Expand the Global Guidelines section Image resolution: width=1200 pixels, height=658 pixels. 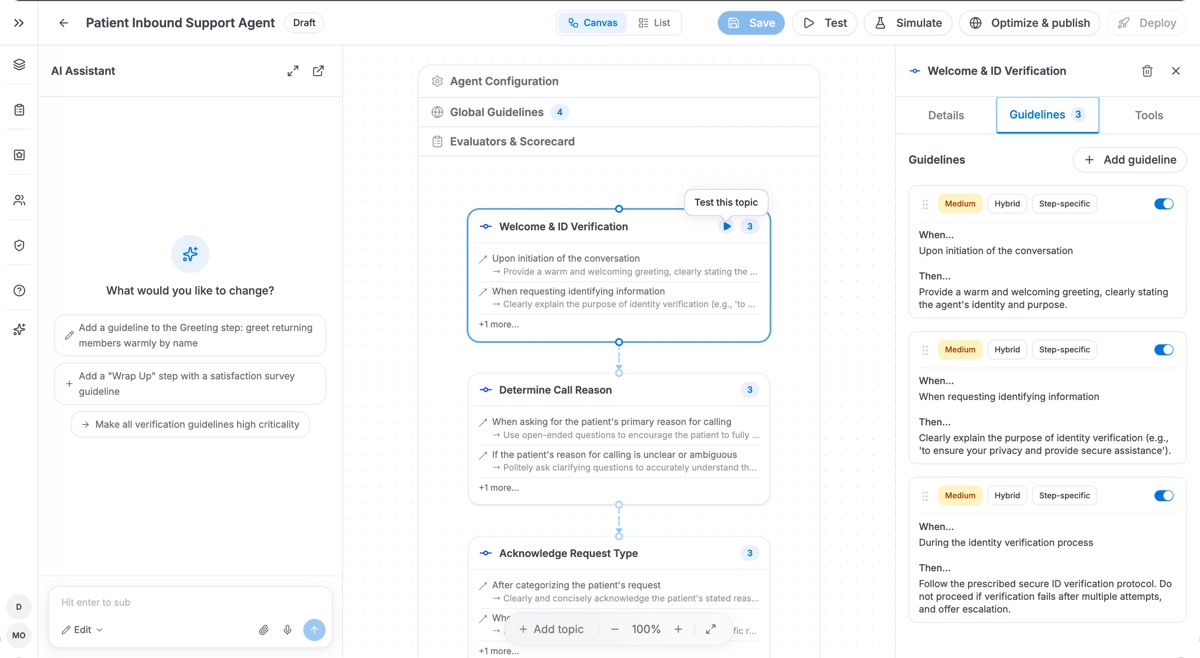click(x=619, y=112)
